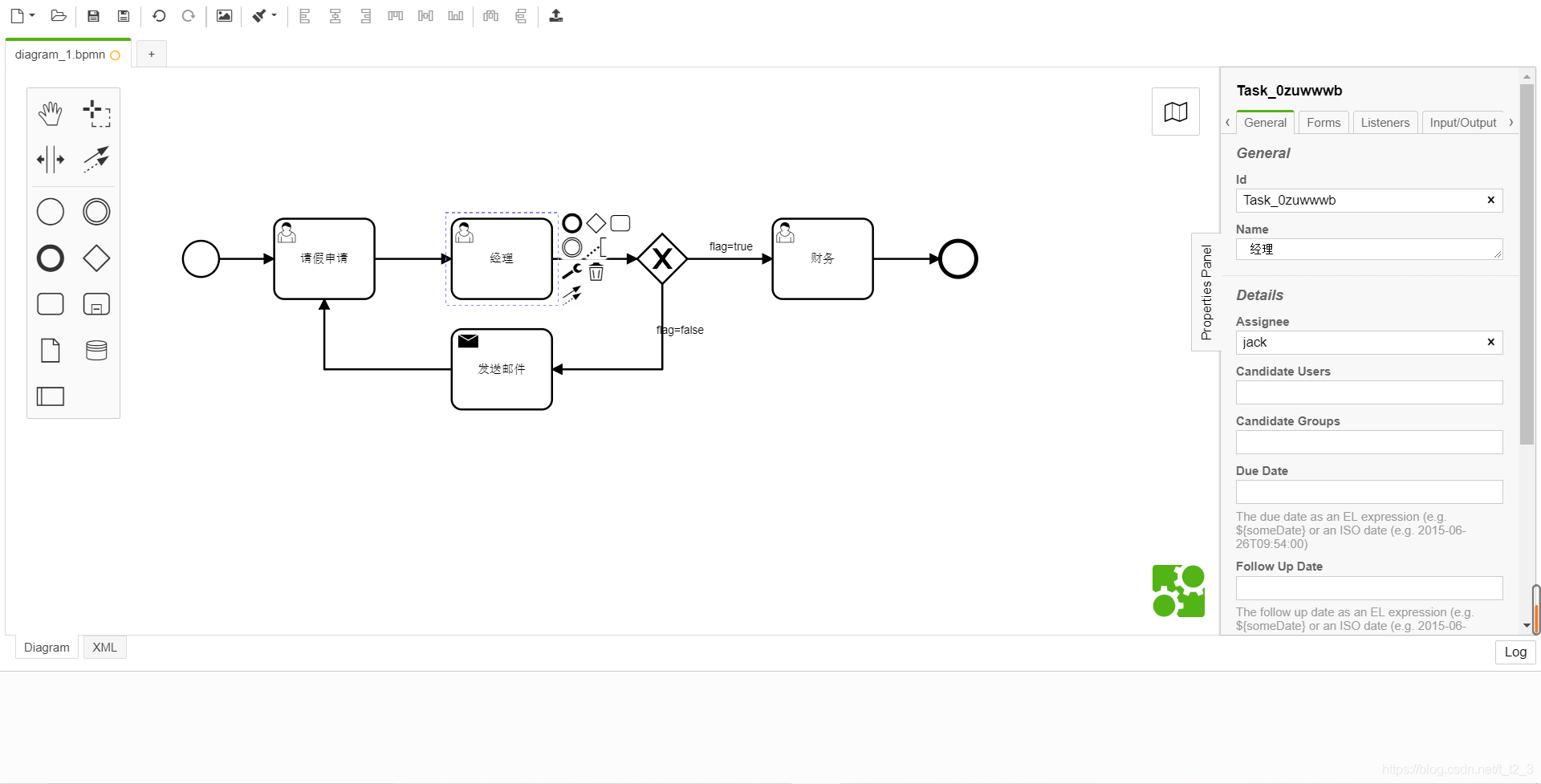
Task: Change element type with wrench icon
Action: pyautogui.click(x=572, y=272)
